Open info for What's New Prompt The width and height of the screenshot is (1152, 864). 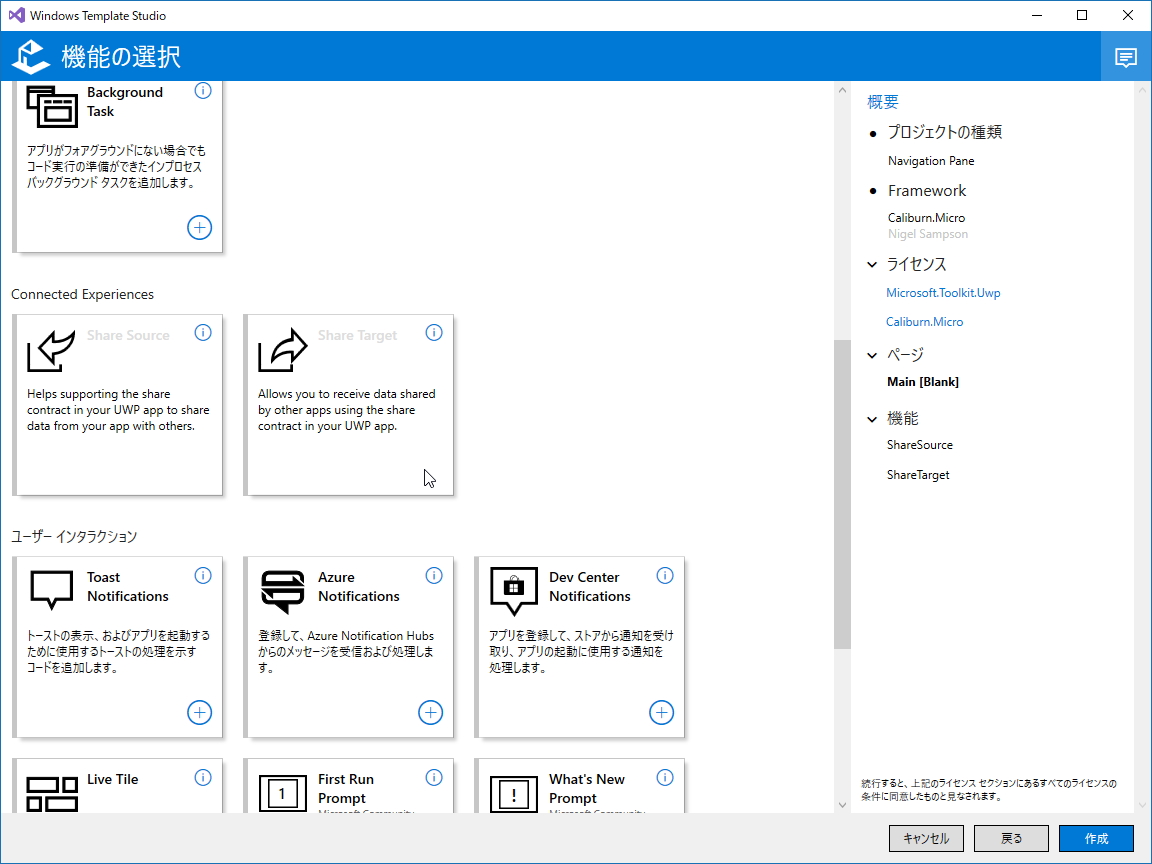click(x=665, y=777)
